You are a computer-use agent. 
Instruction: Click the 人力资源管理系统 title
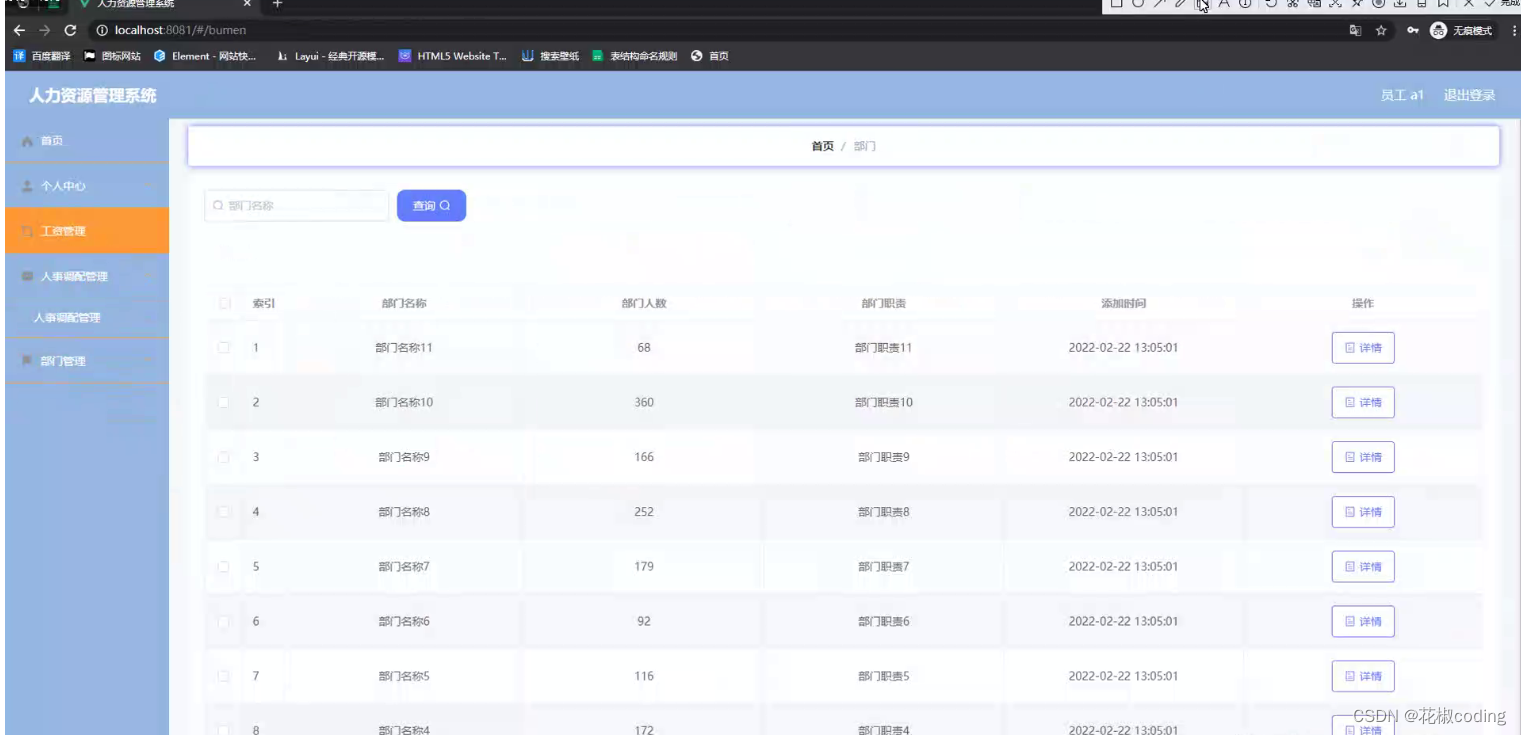click(x=93, y=96)
